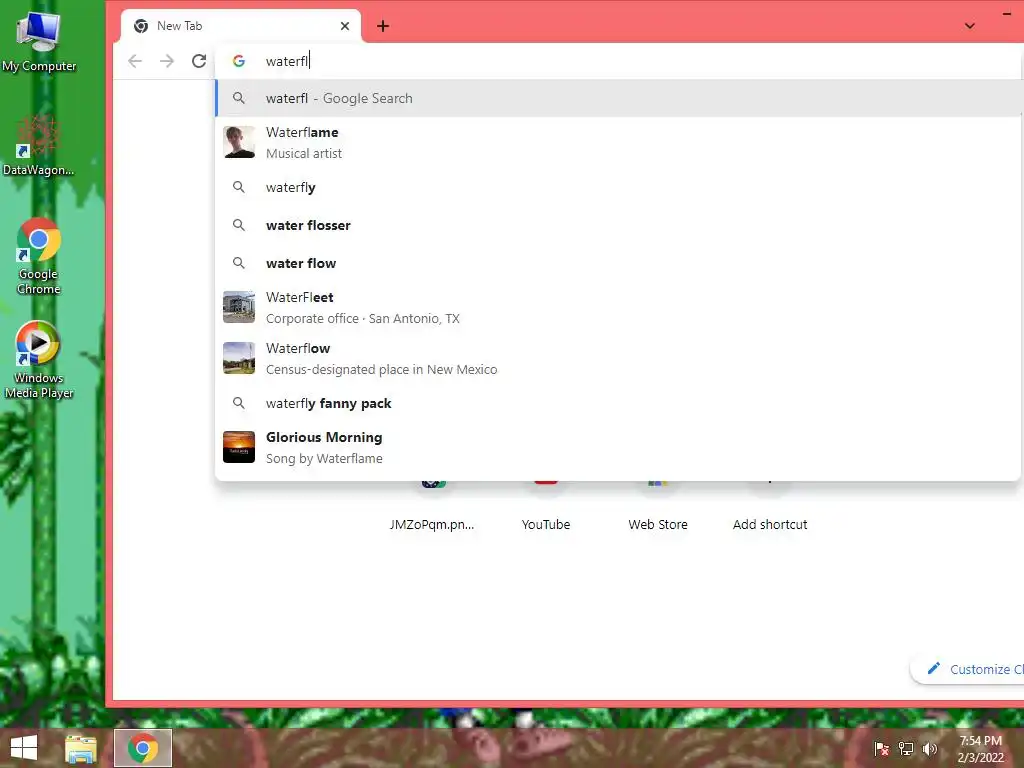
Task: Open Windows Media Player desktop shortcut
Action: (x=39, y=360)
